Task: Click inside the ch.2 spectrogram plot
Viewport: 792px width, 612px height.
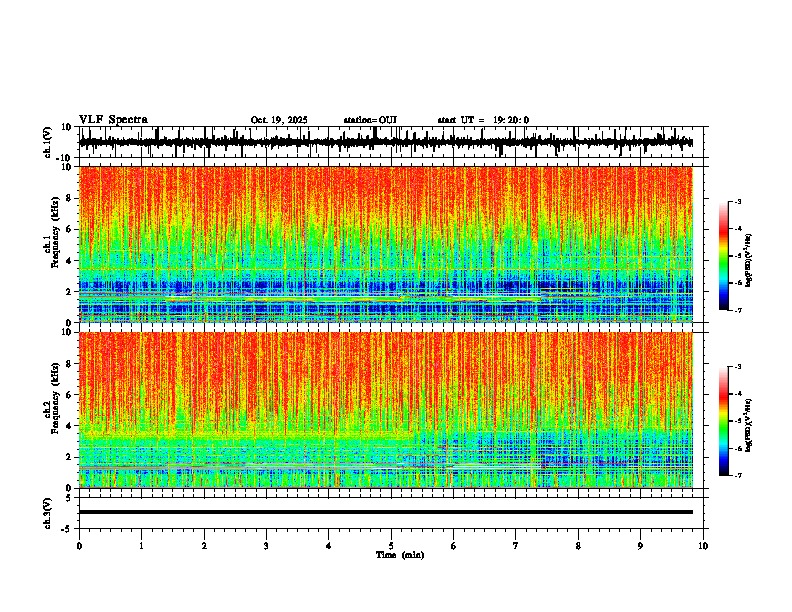Action: 386,410
